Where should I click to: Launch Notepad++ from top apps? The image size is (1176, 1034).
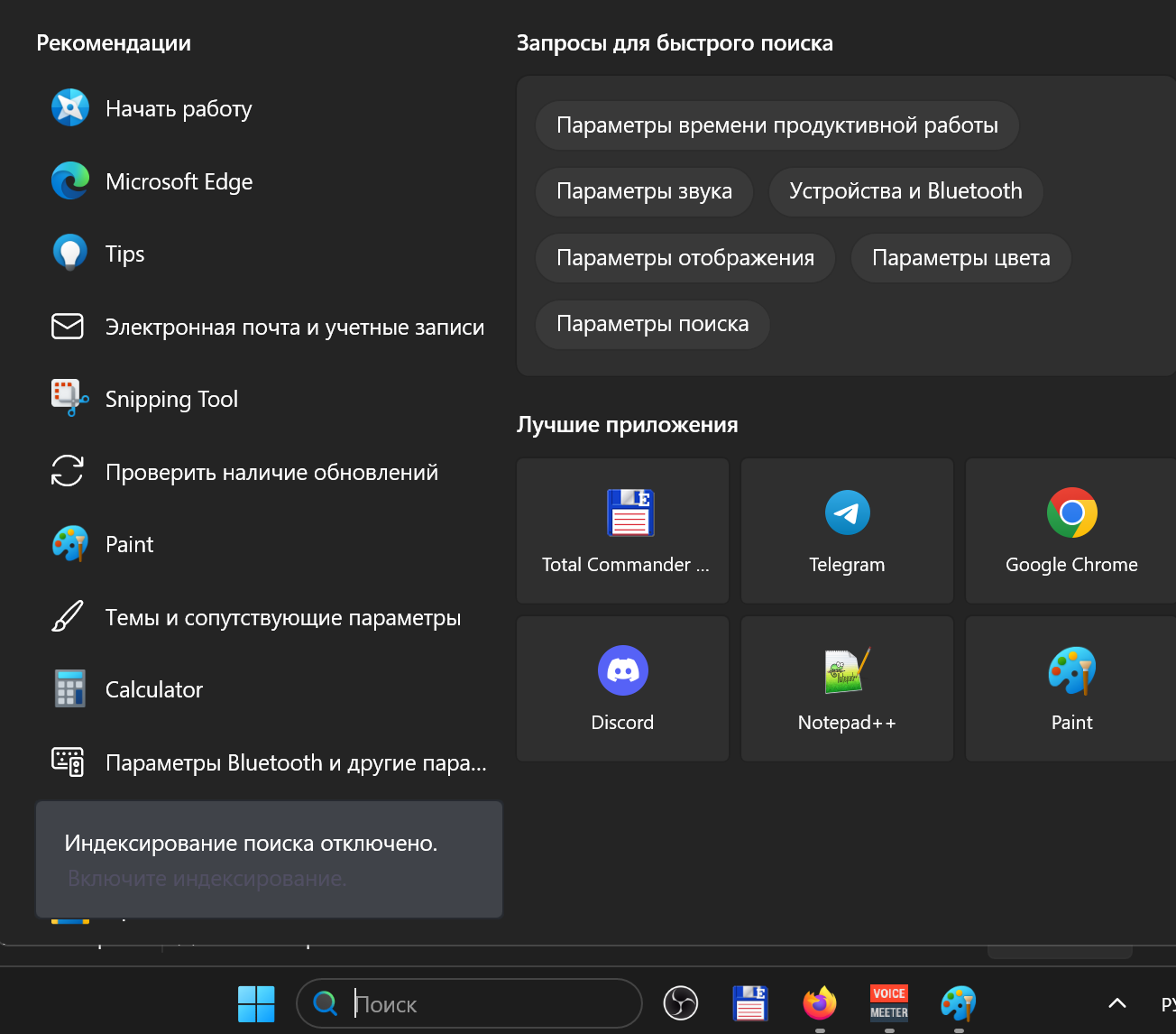(847, 688)
